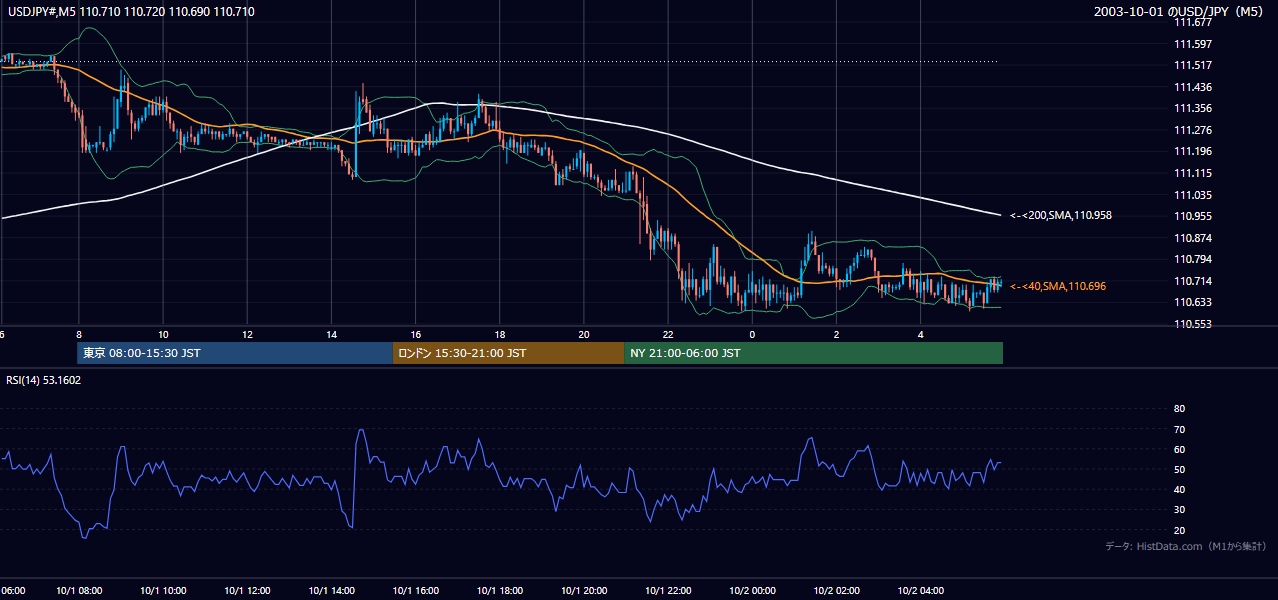Screen dimensions: 1278x600
Task: Click the 111.115 price axis value
Action: coord(1193,173)
